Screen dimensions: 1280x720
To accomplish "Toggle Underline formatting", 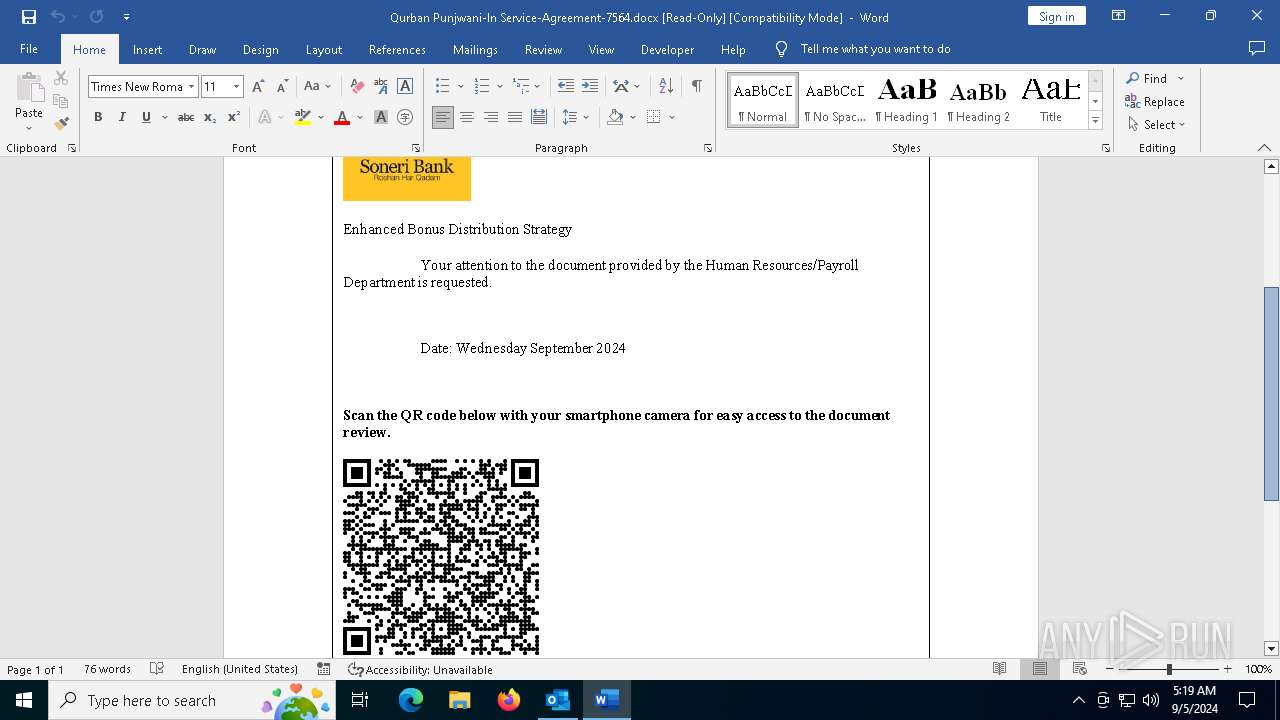I will tap(146, 117).
